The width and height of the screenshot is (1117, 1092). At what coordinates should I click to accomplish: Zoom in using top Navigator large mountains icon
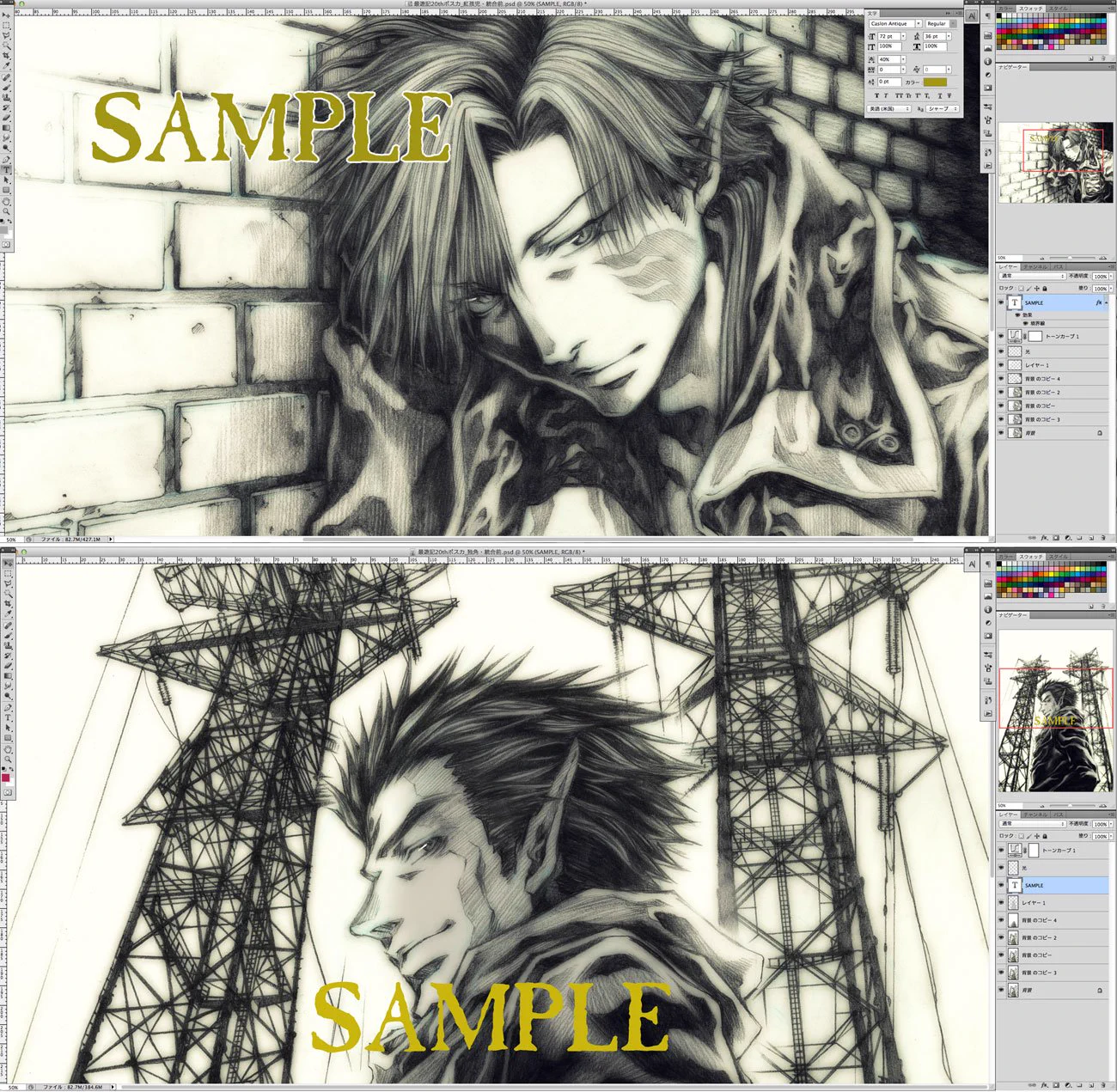(x=1102, y=258)
